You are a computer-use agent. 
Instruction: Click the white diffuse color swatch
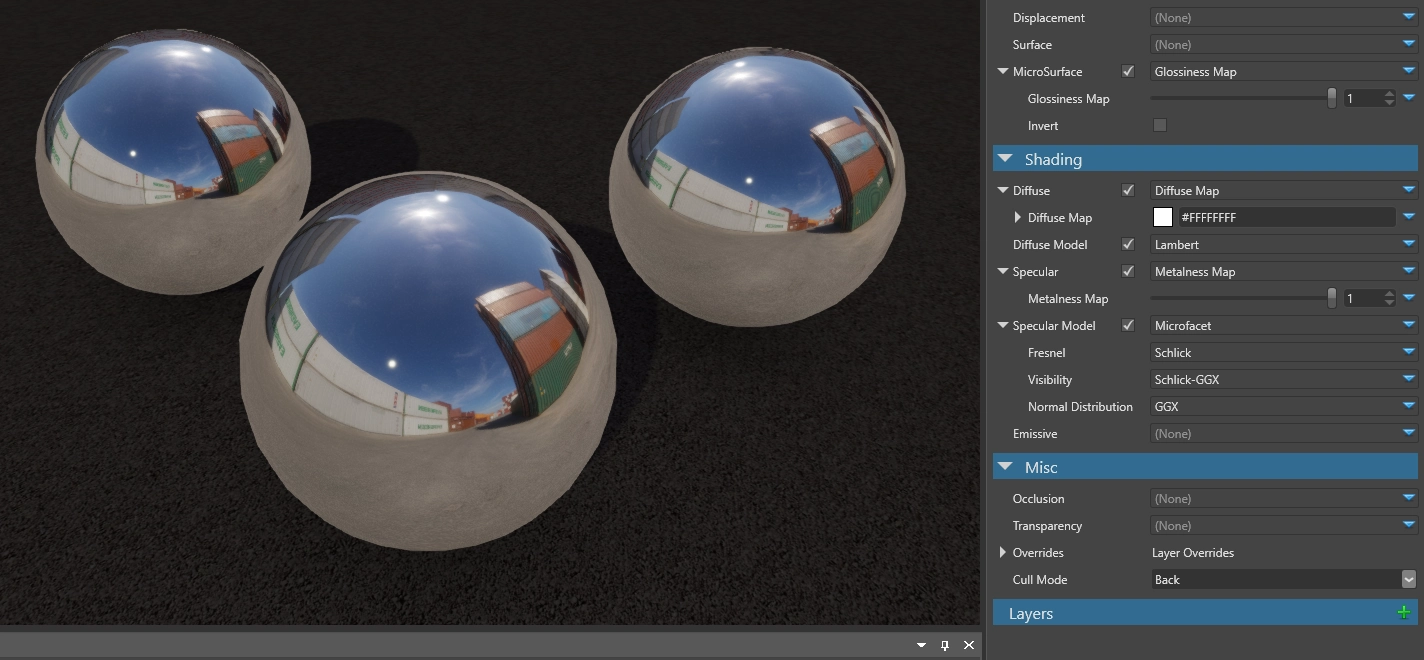pos(1163,217)
